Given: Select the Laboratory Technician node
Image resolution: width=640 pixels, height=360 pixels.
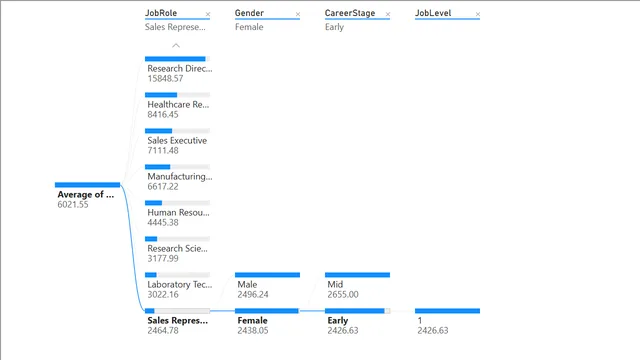Looking at the screenshot, I should 178,286.
